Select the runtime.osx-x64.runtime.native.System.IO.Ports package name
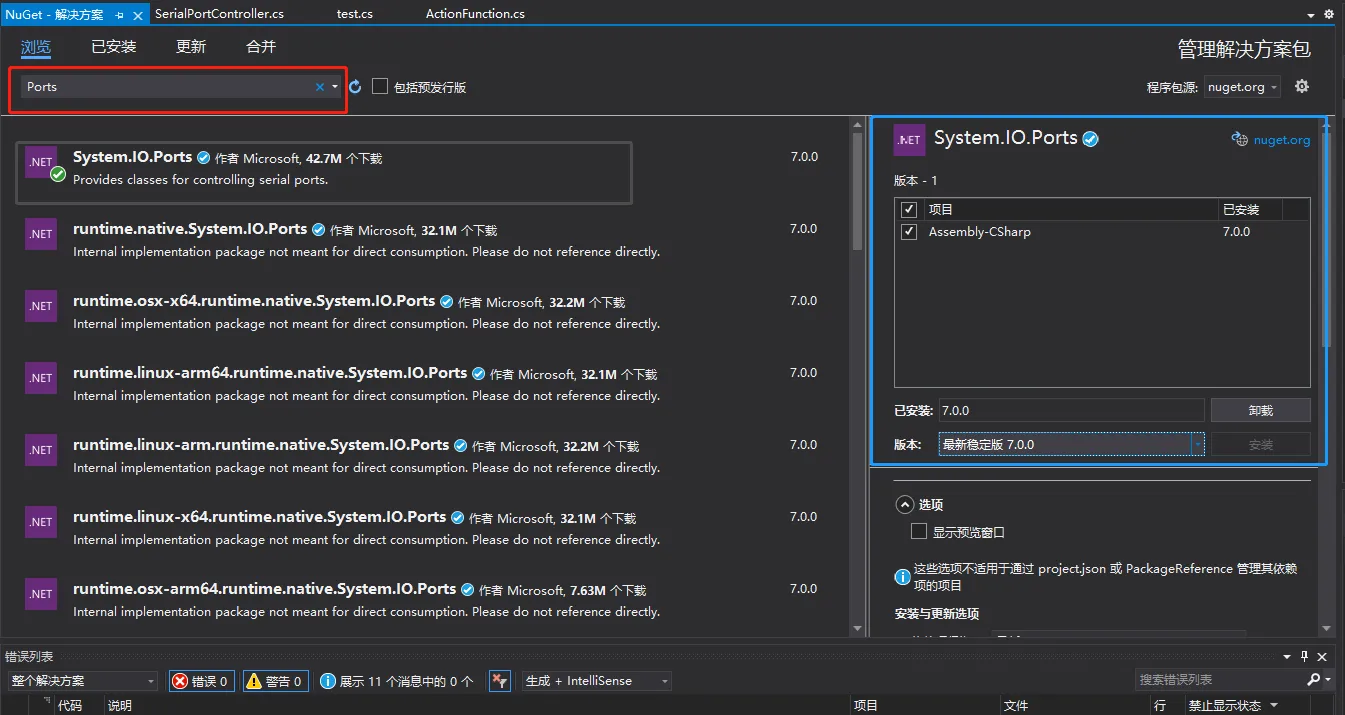 coord(254,301)
